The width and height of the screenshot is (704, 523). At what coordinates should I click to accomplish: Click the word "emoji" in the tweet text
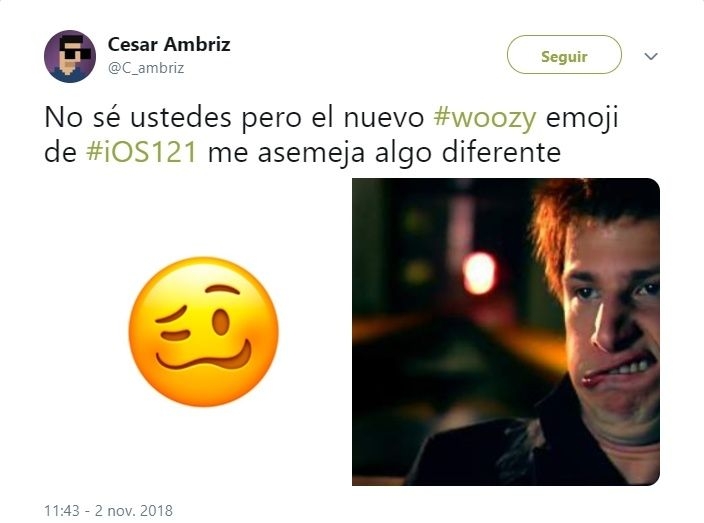click(x=582, y=119)
